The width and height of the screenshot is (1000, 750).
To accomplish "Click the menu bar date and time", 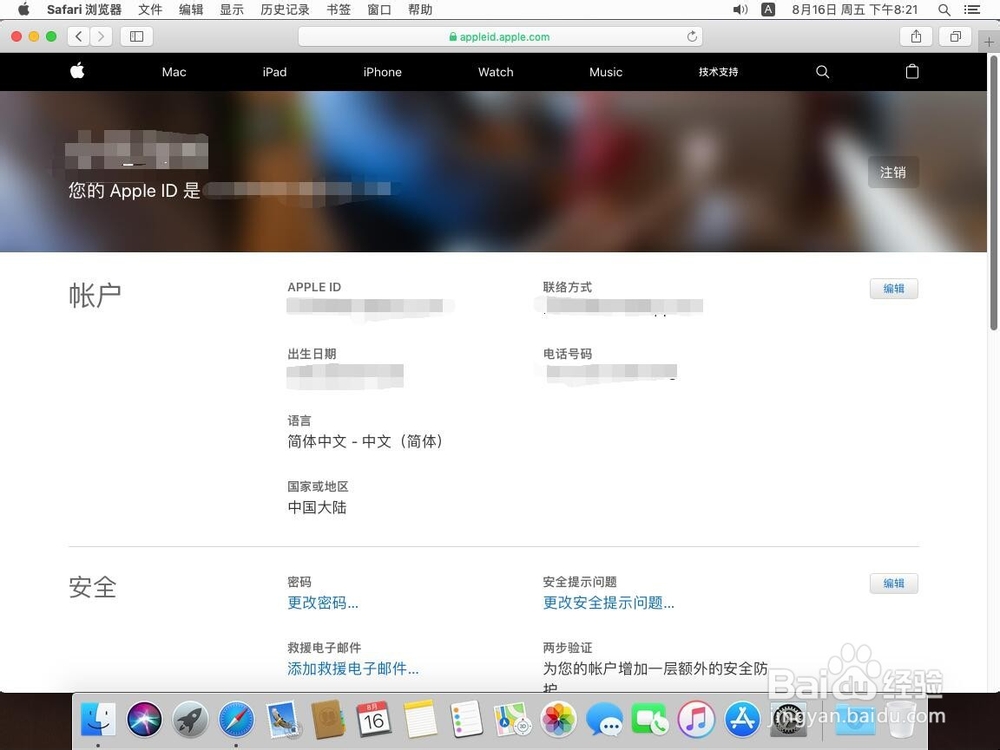I will (x=855, y=10).
